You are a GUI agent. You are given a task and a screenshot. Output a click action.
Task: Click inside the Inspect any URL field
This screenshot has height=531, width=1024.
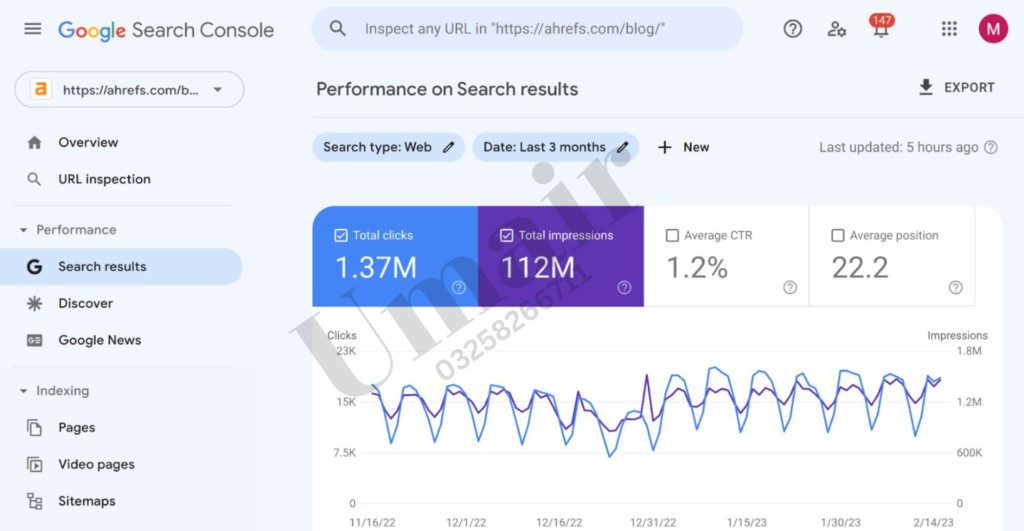[528, 29]
